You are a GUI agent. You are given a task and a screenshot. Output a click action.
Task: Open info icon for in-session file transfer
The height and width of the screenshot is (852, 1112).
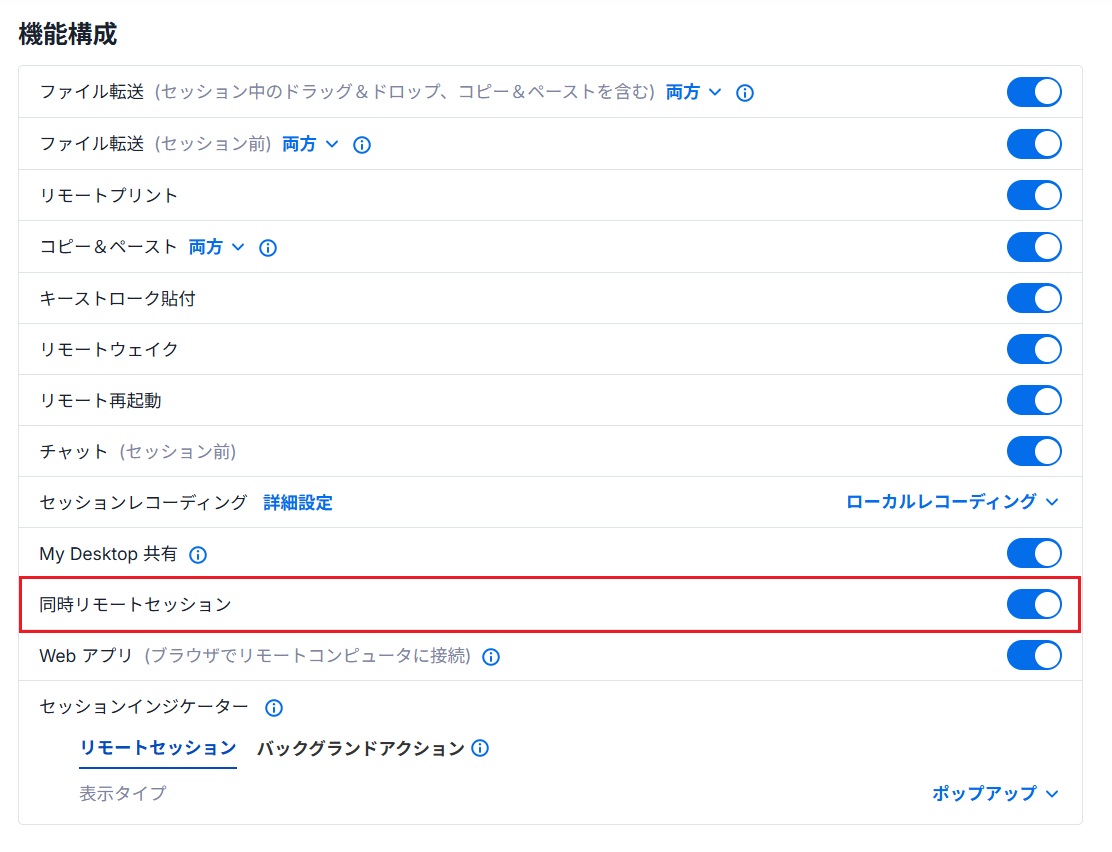(x=745, y=93)
